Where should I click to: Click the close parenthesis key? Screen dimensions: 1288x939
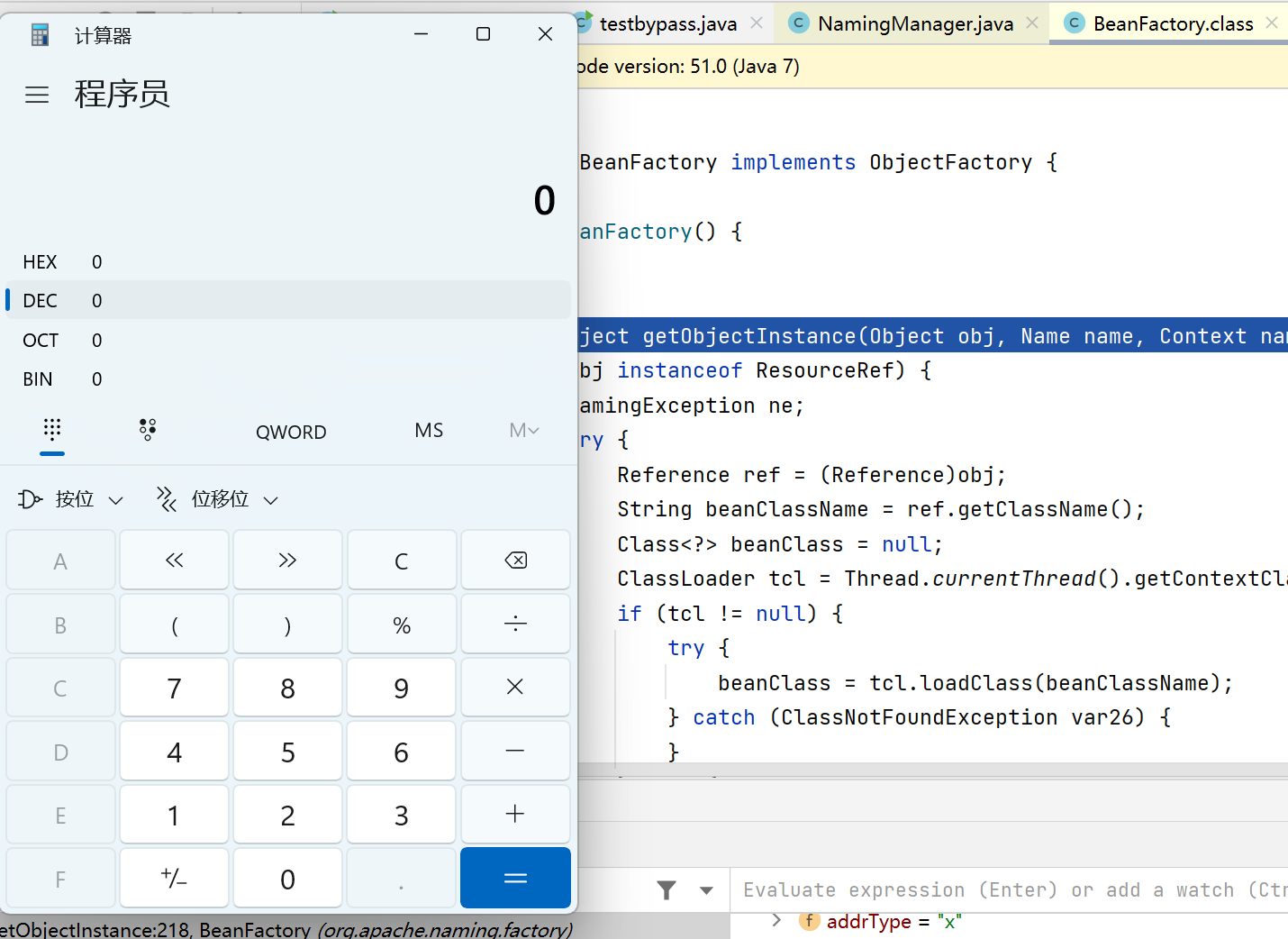[287, 624]
